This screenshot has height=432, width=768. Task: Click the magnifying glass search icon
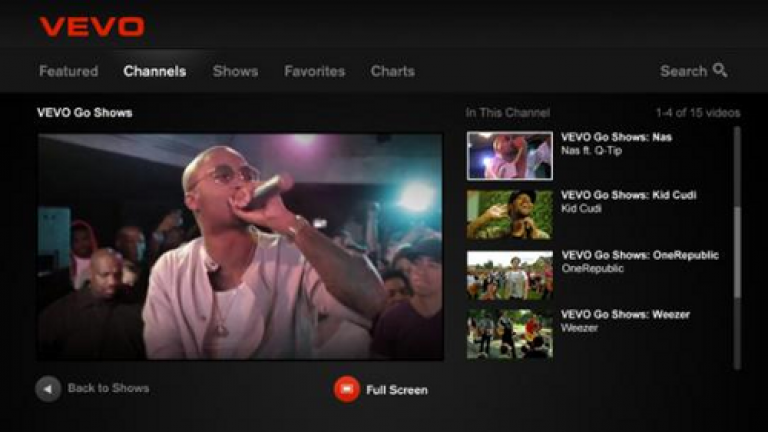[x=720, y=70]
